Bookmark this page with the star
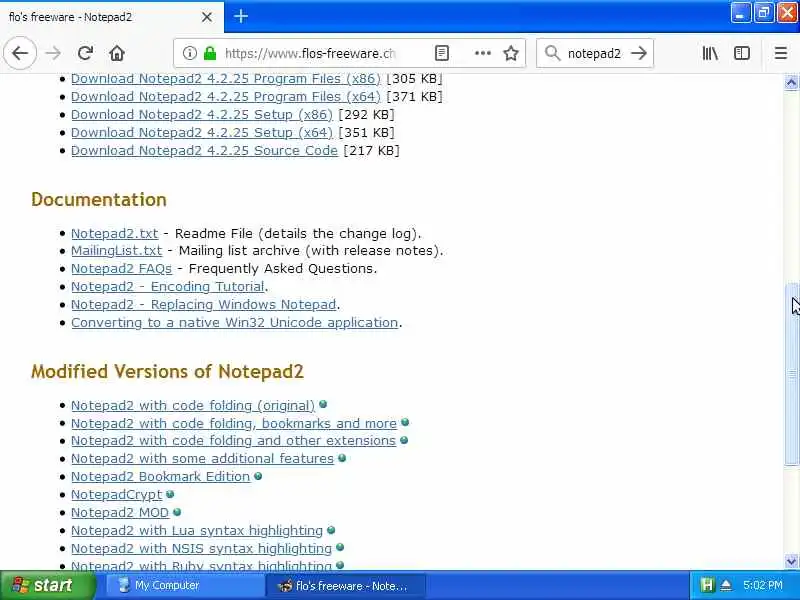800x600 pixels. 511,53
